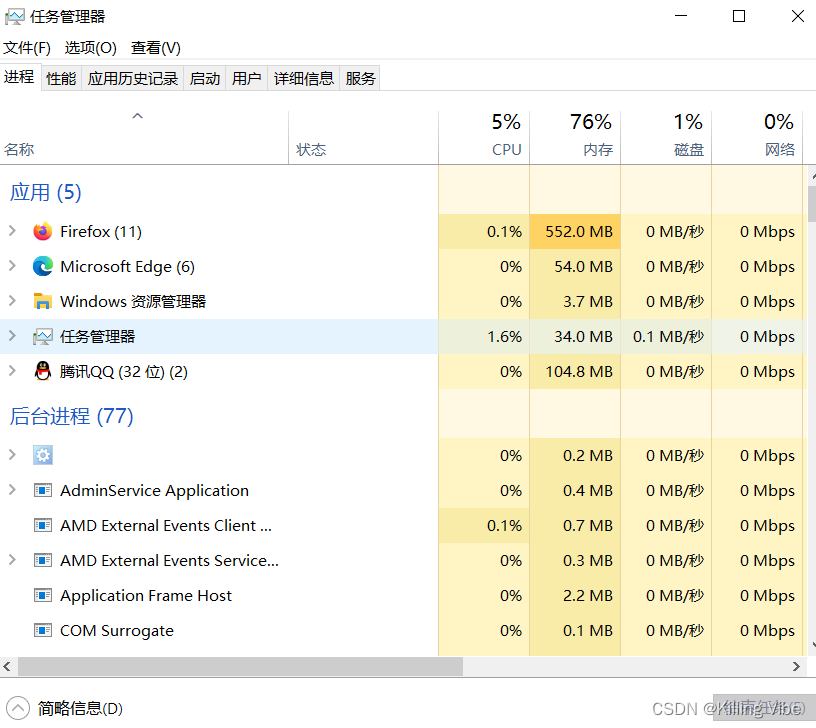Sort by the 名称 column header
Viewport: 816px width, 728px height.
144,138
